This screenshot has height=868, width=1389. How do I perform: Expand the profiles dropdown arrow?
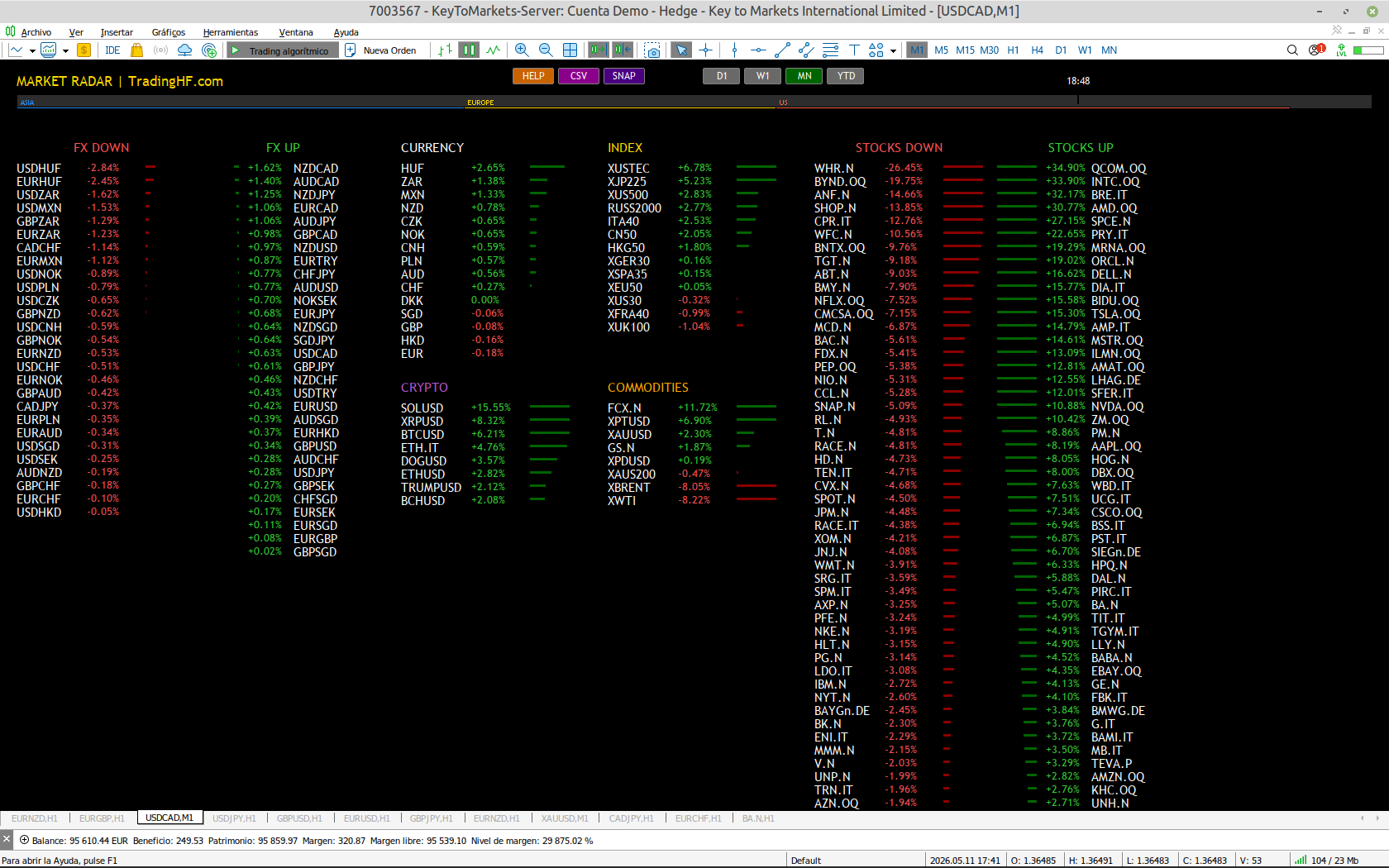[65, 50]
